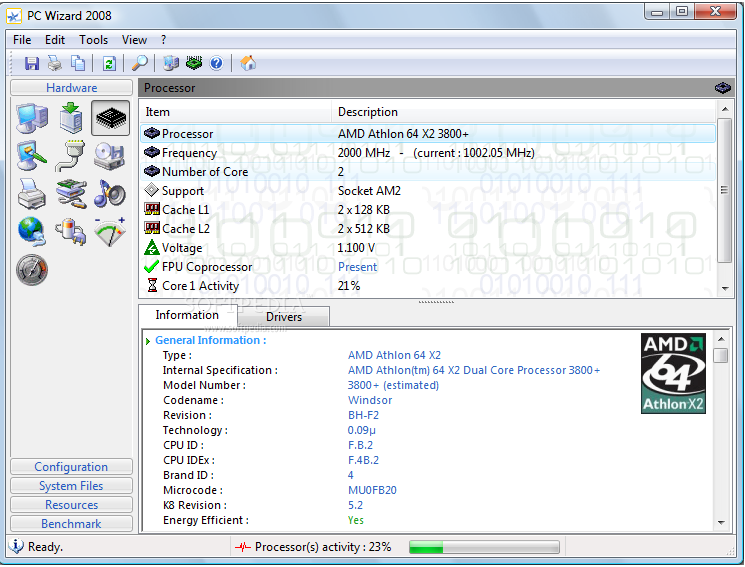Image resolution: width=745 pixels, height=567 pixels.
Task: Click the upper list's scroll down arrow
Action: pos(725,288)
